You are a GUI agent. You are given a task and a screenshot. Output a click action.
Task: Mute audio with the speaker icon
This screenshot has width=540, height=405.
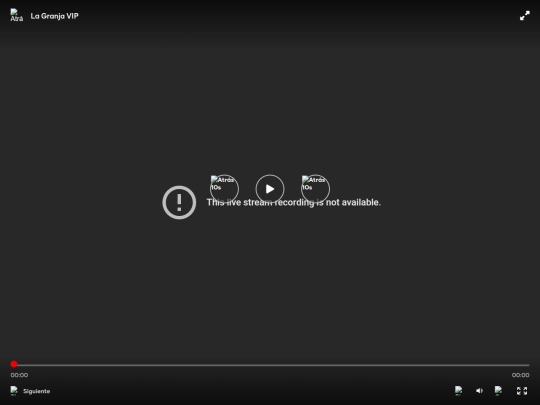[x=479, y=391]
